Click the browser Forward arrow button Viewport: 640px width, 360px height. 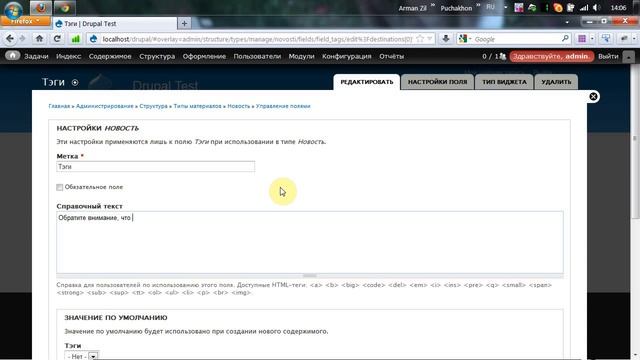point(22,39)
